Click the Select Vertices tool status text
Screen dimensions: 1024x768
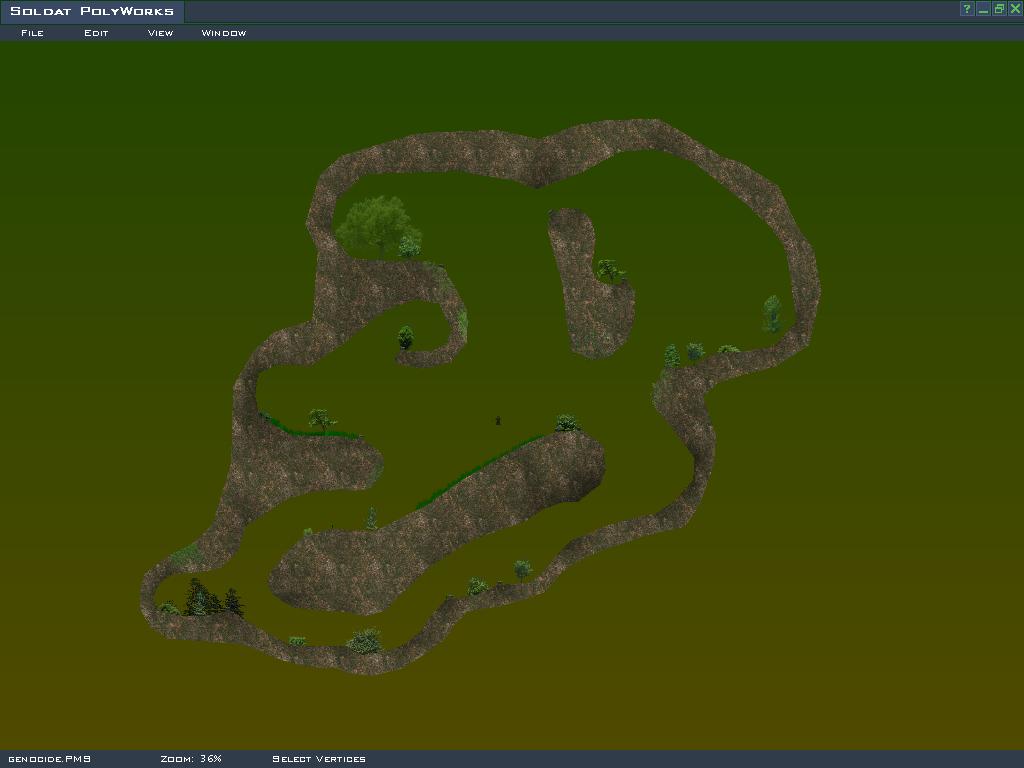(x=319, y=759)
